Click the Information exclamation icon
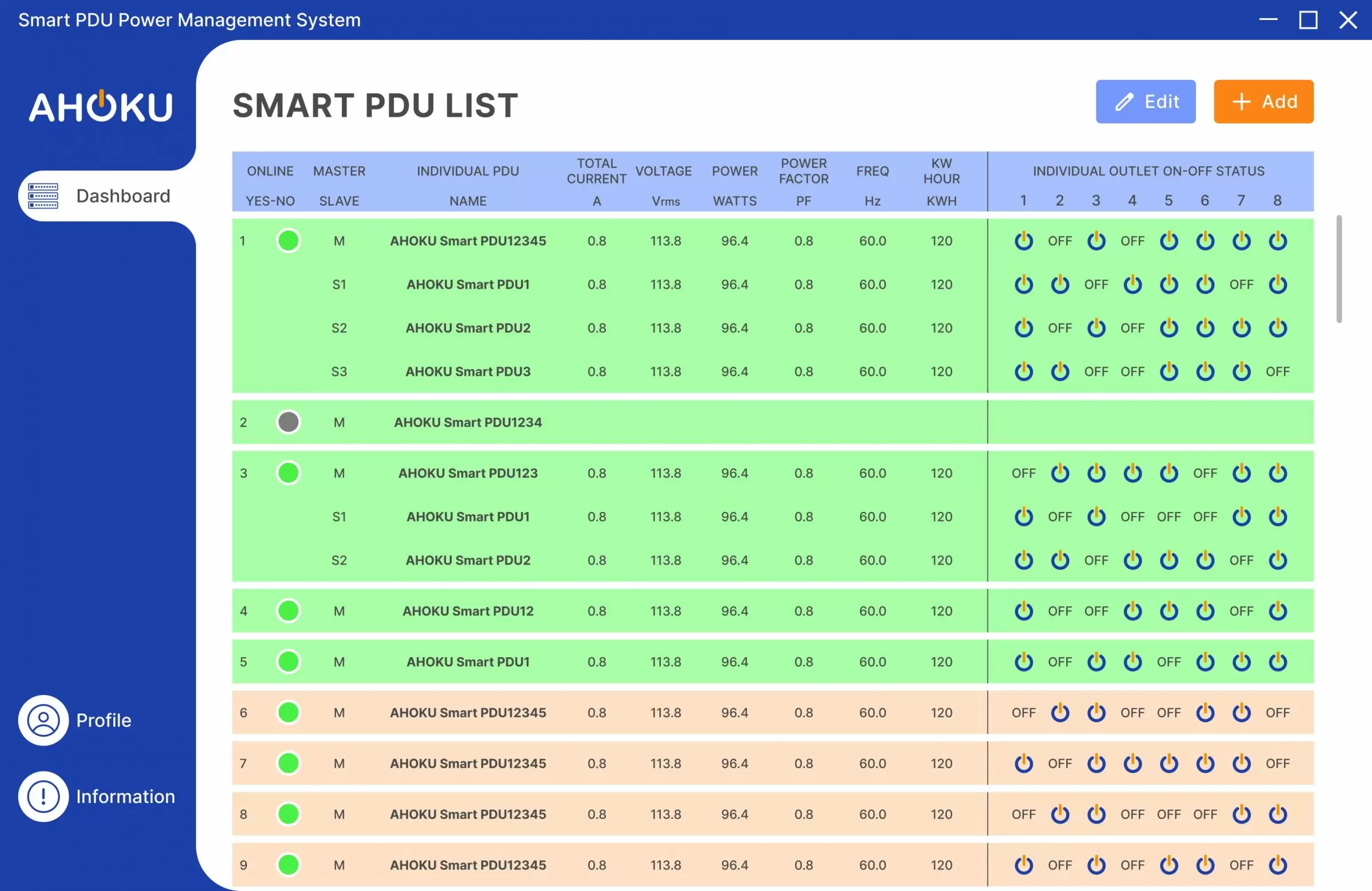Image resolution: width=1372 pixels, height=891 pixels. pyautogui.click(x=43, y=797)
